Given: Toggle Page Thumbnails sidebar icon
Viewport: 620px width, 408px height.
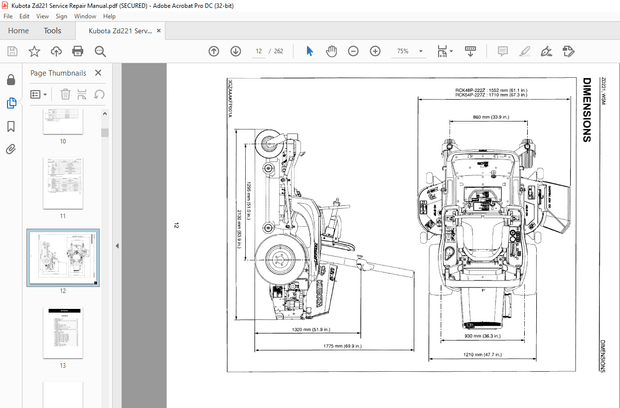Looking at the screenshot, I should point(11,103).
